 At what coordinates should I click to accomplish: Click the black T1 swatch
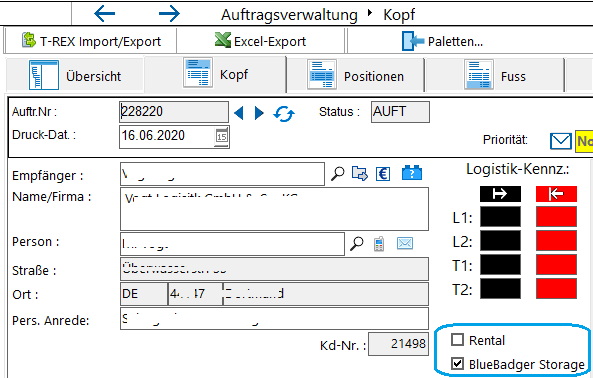[x=500, y=265]
